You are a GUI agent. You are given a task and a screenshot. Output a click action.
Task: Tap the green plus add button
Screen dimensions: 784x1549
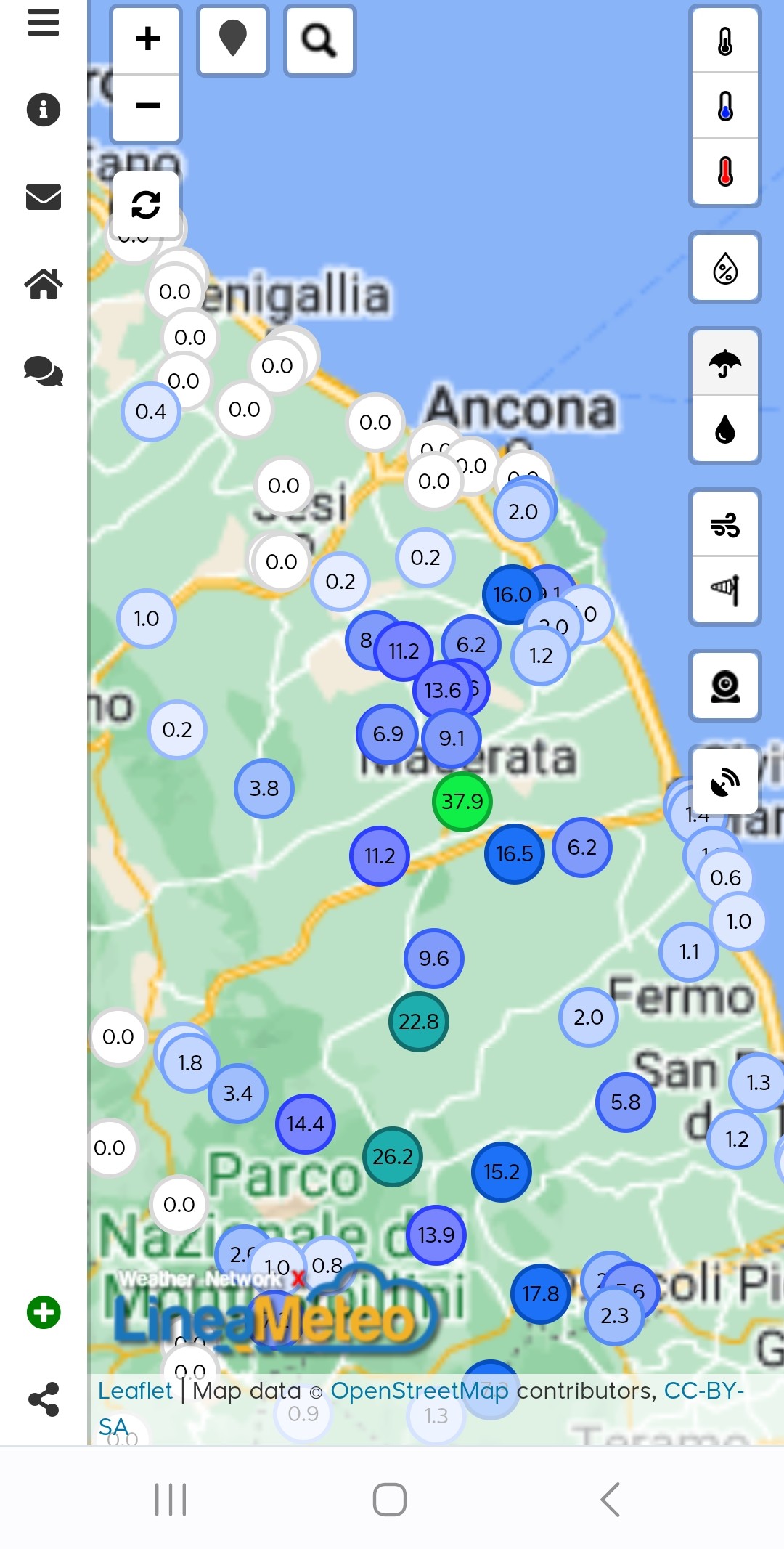(44, 1312)
